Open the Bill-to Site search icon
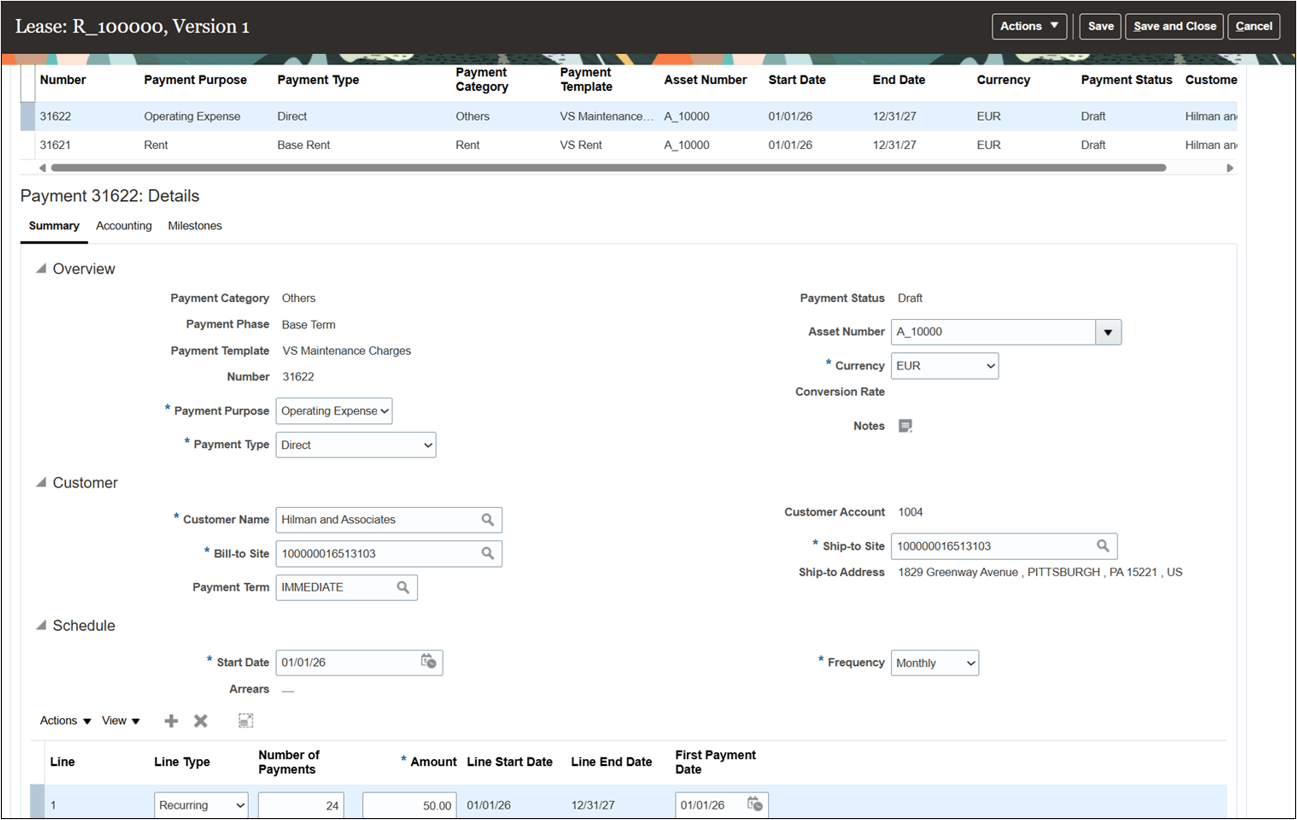Image resolution: width=1297 pixels, height=820 pixels. (487, 553)
